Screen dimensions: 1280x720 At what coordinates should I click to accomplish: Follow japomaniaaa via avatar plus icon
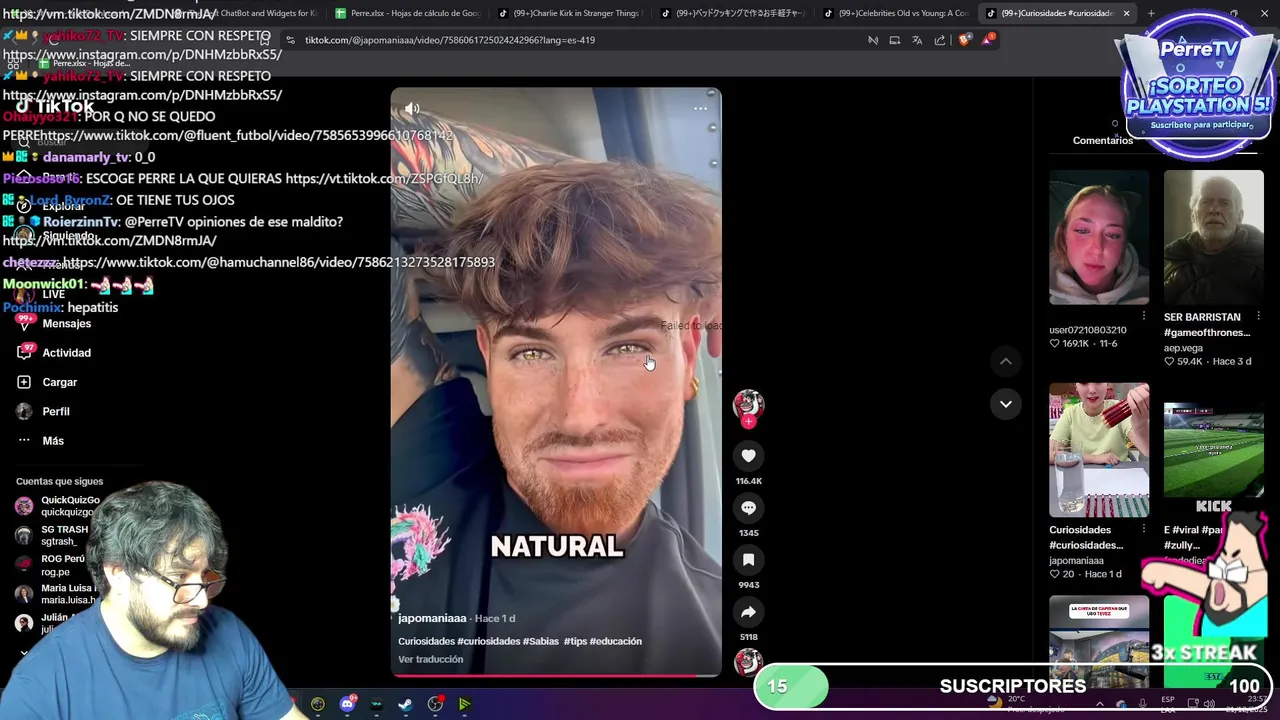(748, 422)
